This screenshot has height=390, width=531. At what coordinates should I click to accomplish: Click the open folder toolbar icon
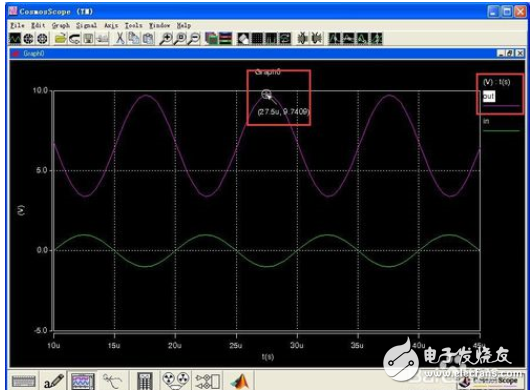(61, 39)
